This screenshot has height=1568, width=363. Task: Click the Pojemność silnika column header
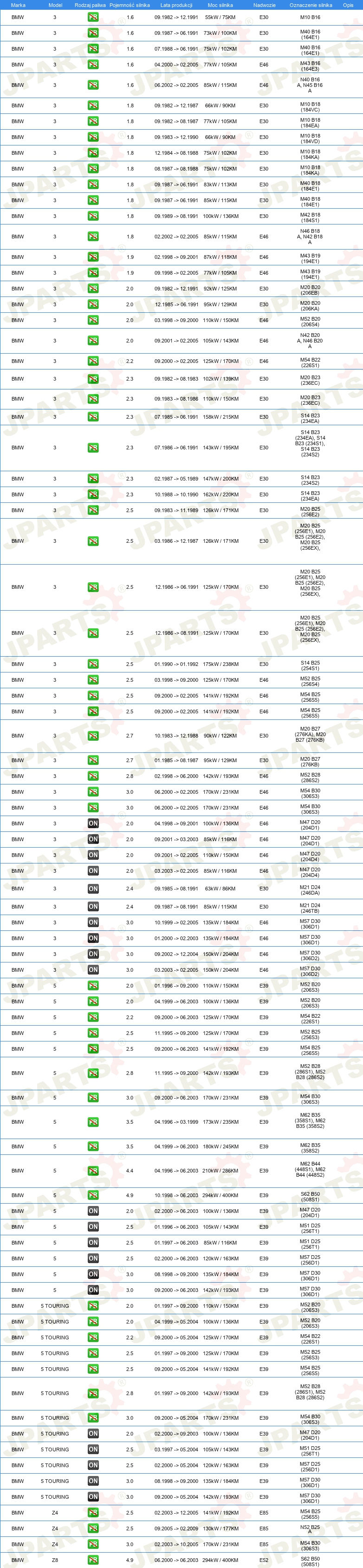[x=130, y=5]
